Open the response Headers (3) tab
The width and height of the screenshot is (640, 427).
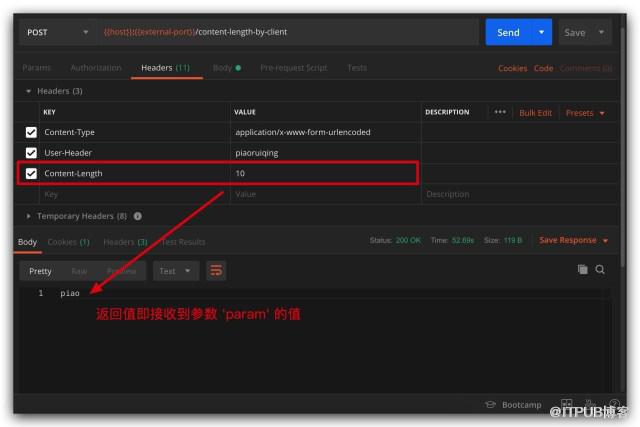click(x=125, y=242)
